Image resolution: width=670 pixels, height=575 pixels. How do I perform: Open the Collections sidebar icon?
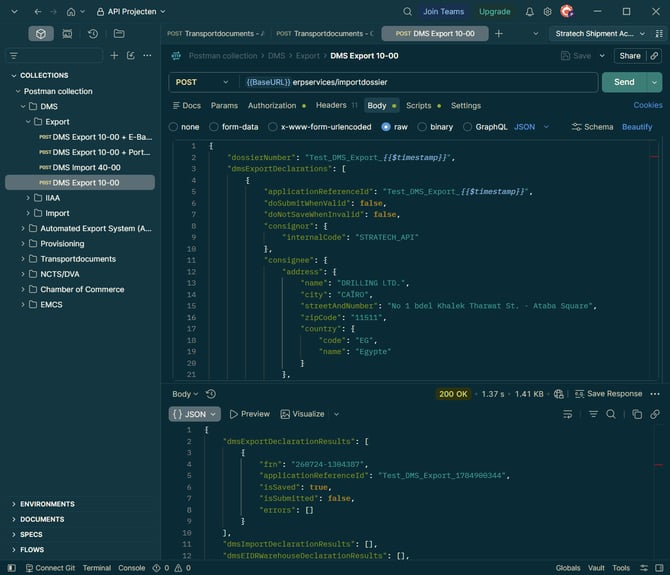(x=41, y=34)
